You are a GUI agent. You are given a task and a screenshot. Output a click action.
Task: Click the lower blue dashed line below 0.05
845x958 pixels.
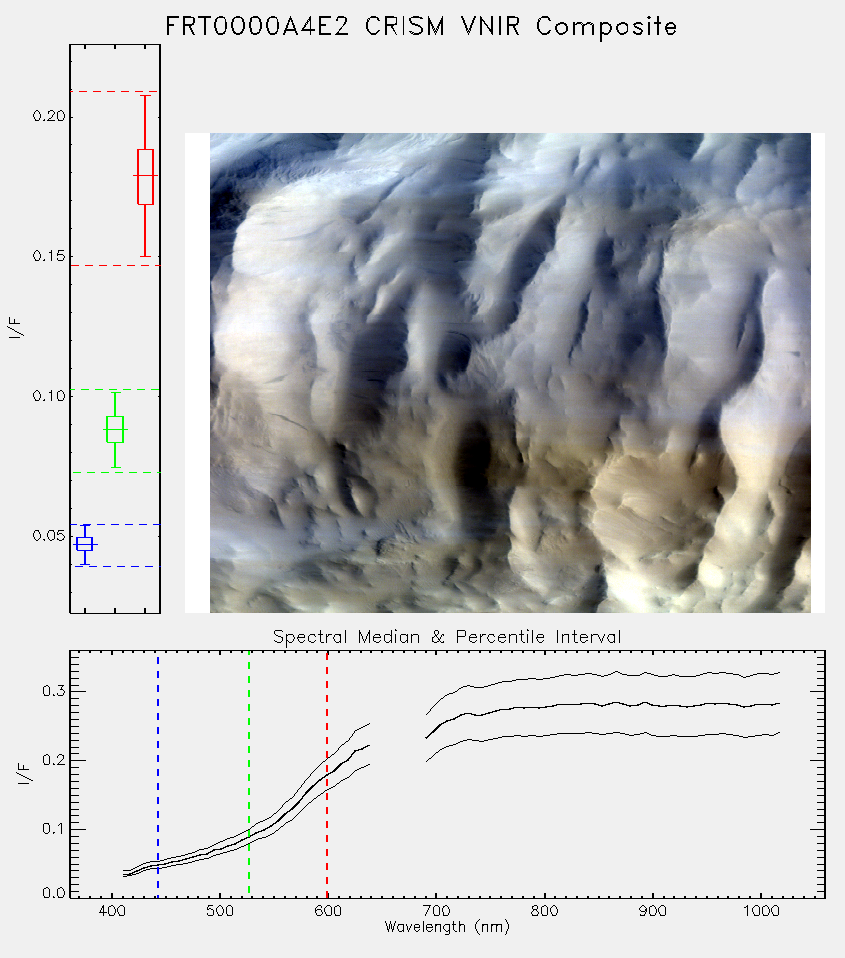coord(115,566)
